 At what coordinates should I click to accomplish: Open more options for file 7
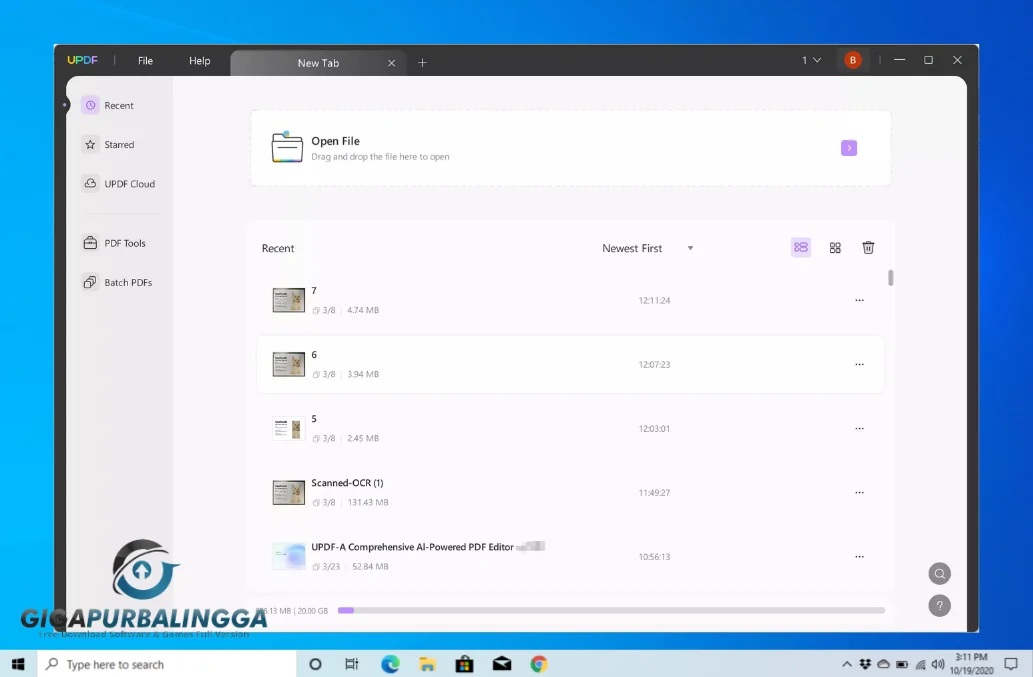859,300
